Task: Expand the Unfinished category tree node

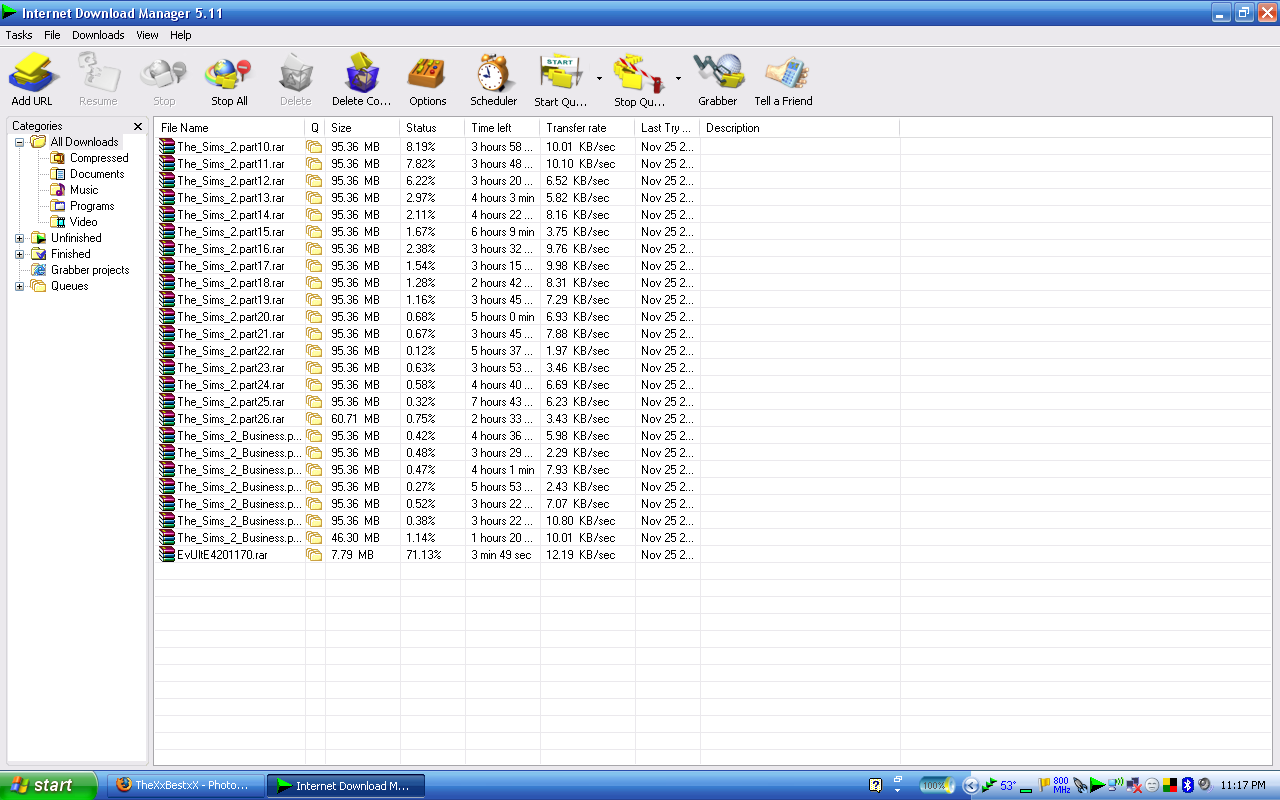Action: [x=19, y=238]
